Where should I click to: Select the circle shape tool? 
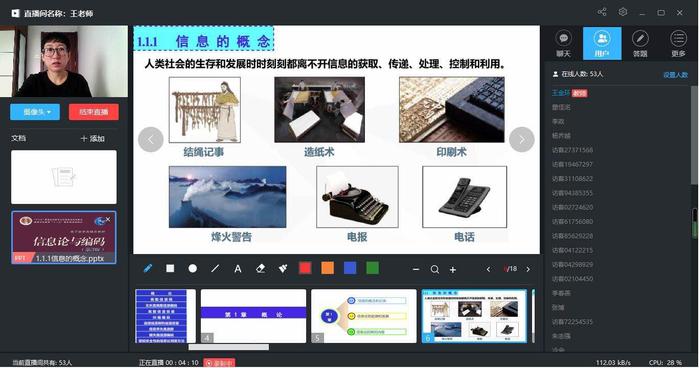[x=193, y=269]
